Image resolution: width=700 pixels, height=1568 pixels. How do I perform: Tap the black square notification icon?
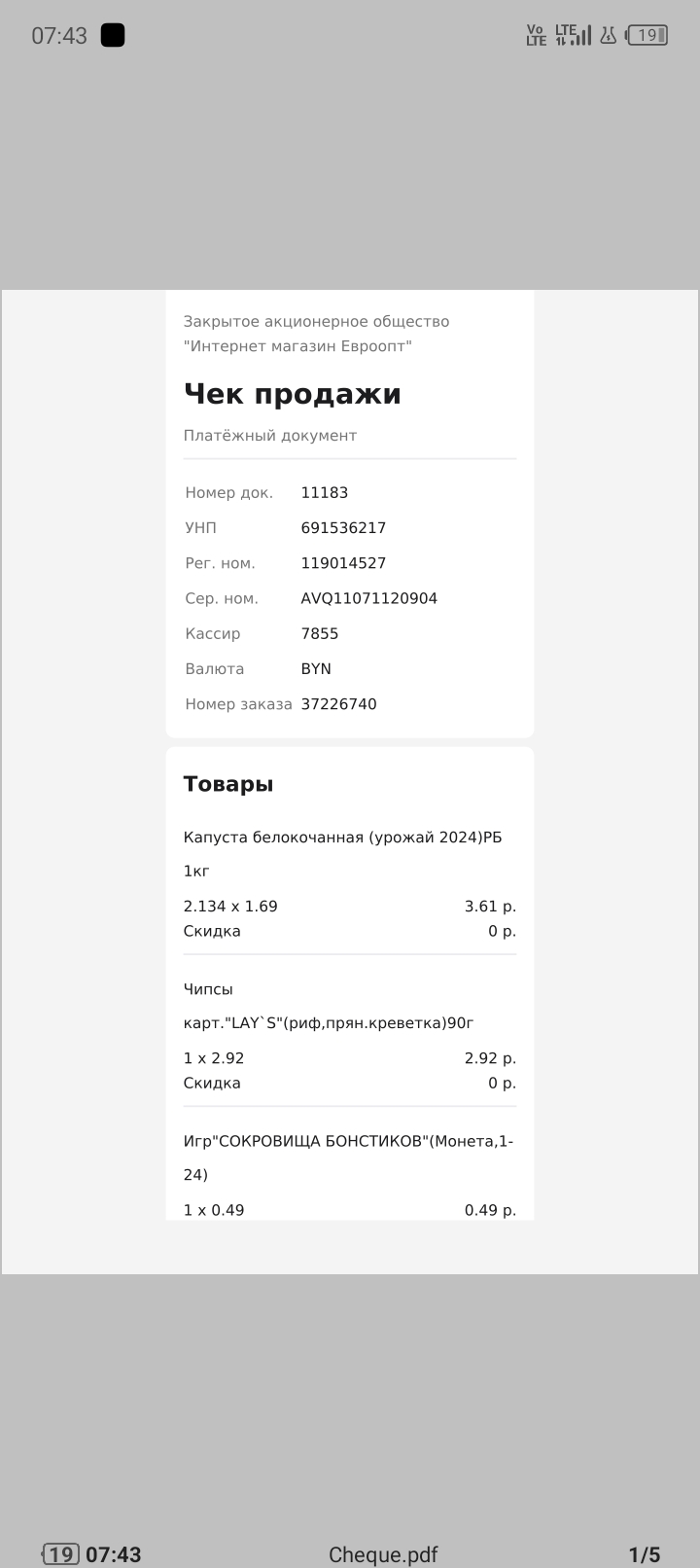click(113, 35)
